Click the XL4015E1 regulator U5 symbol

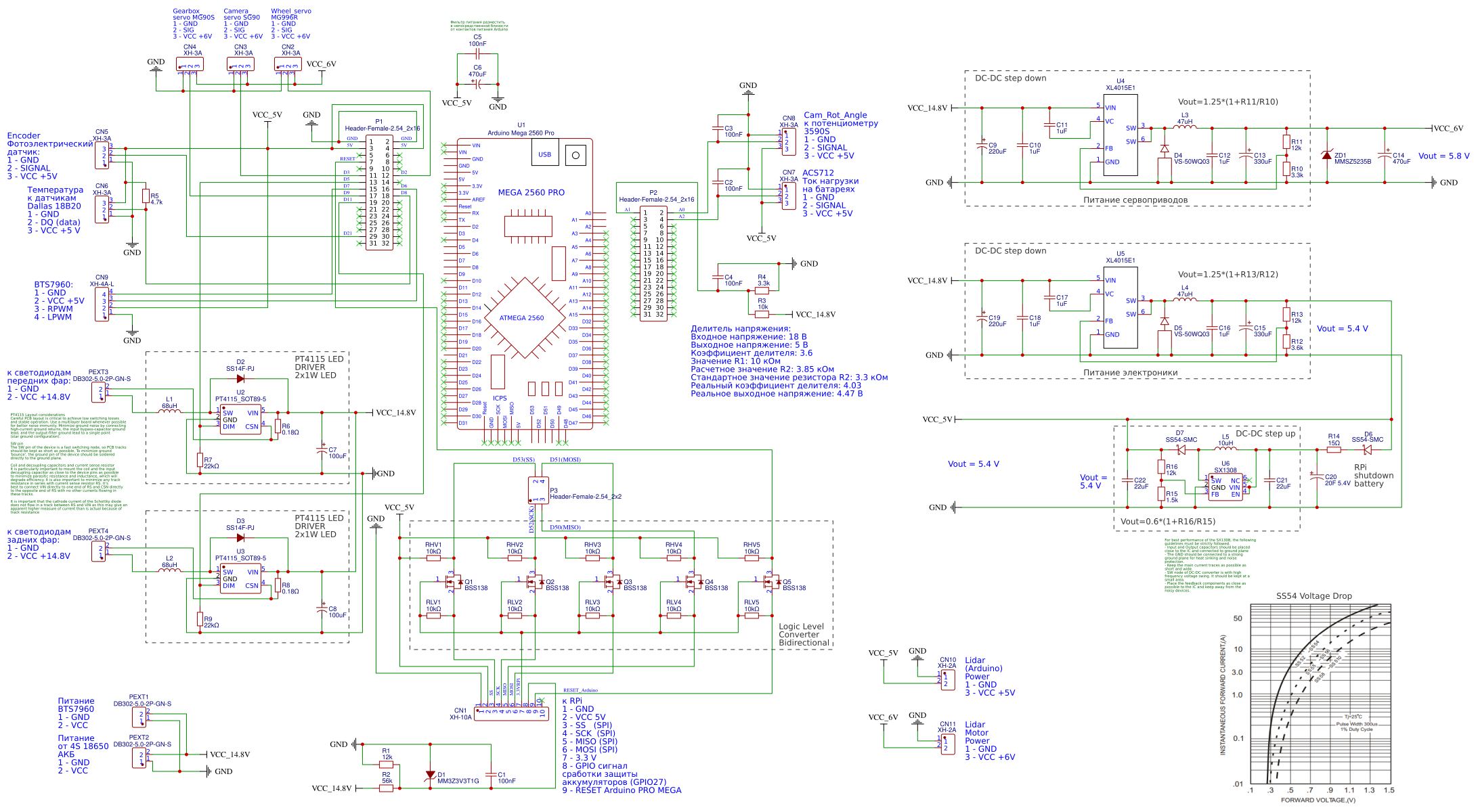point(1121,308)
